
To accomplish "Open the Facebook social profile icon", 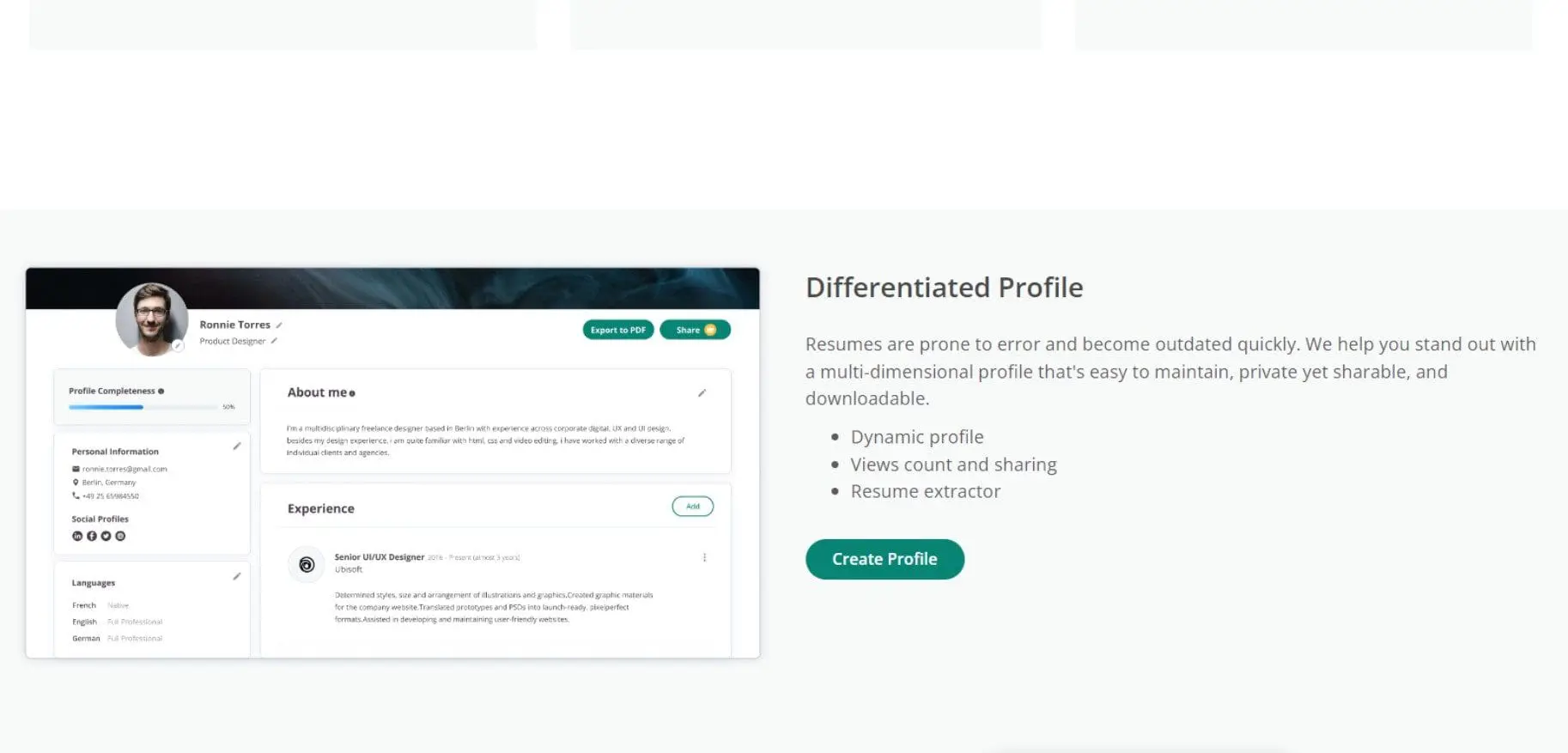I will [x=92, y=536].
